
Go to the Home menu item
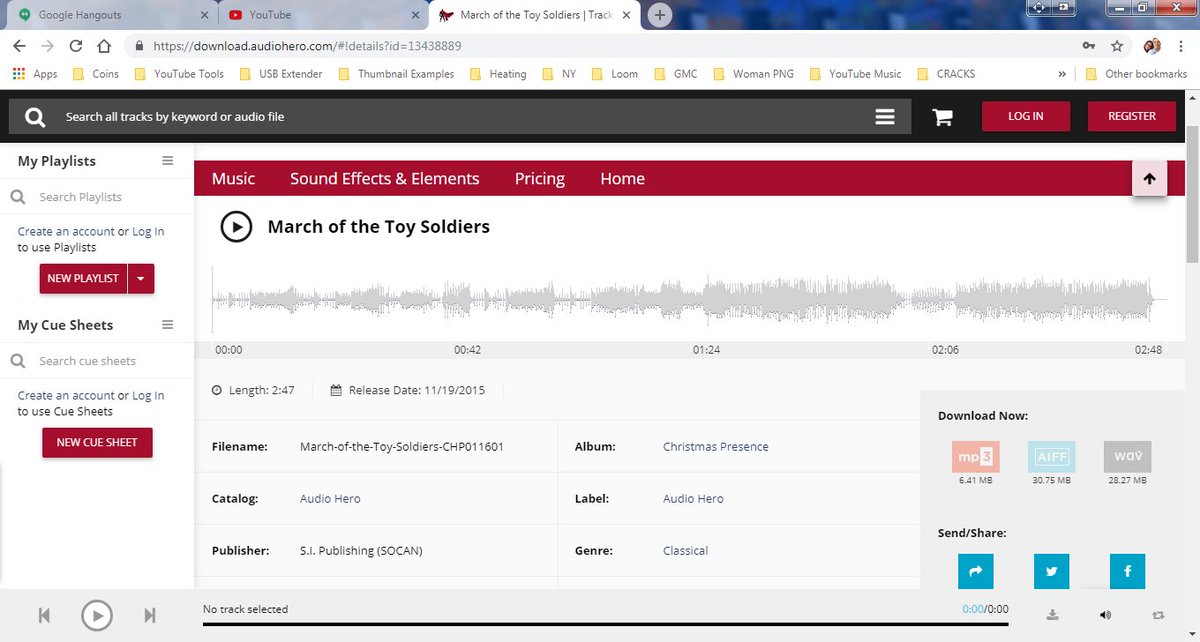622,179
